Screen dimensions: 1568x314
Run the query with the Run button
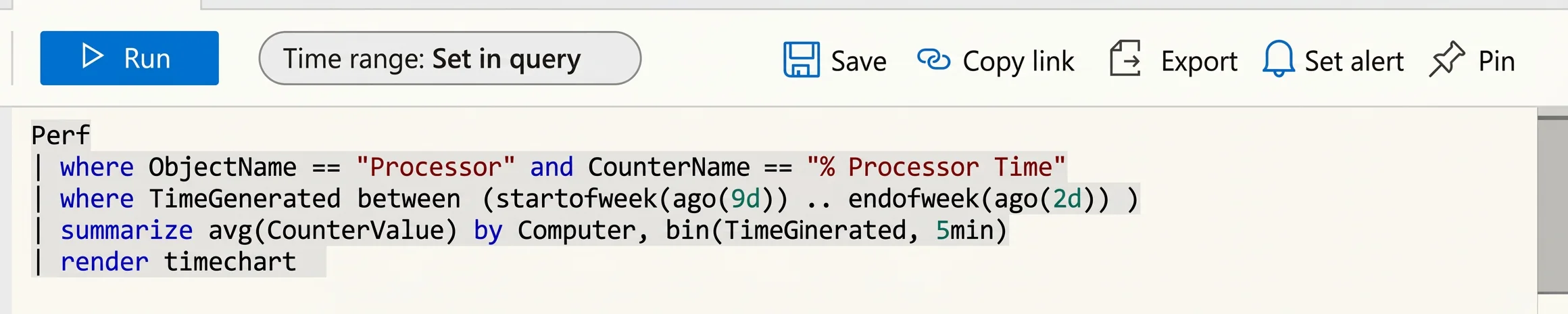(129, 58)
